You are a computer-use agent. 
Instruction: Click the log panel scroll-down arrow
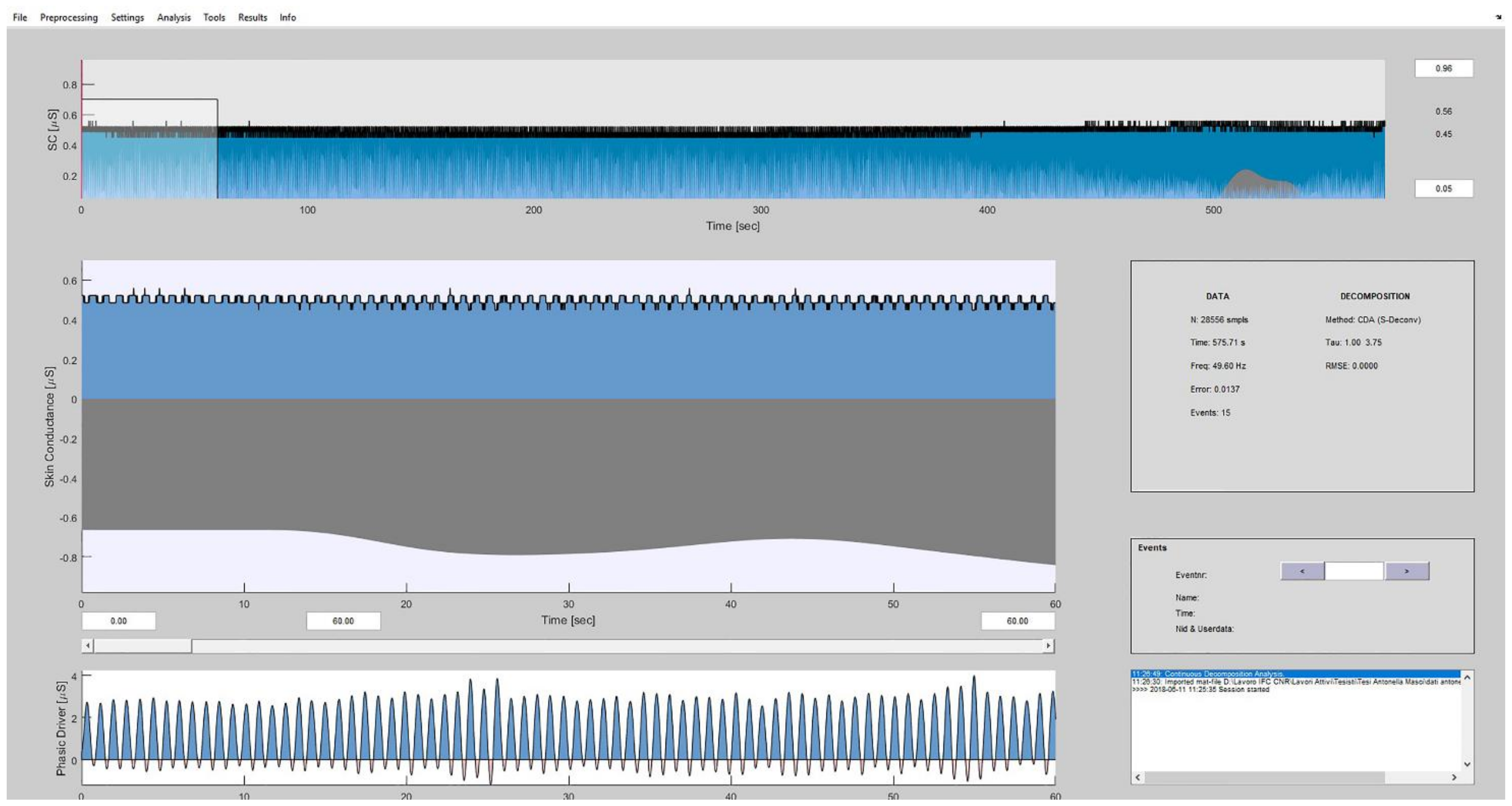pos(1467,764)
